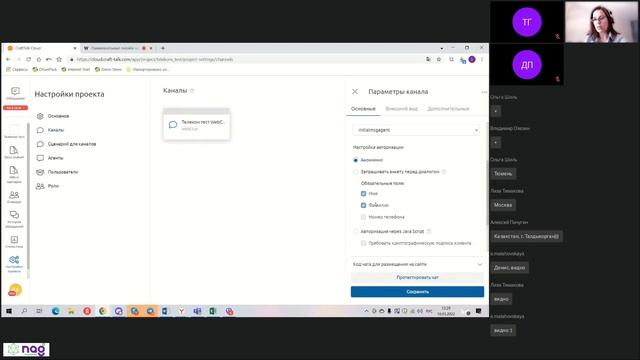640x360 pixels.
Task: Click the yellow user avatar in sidebar
Action: pos(15,290)
